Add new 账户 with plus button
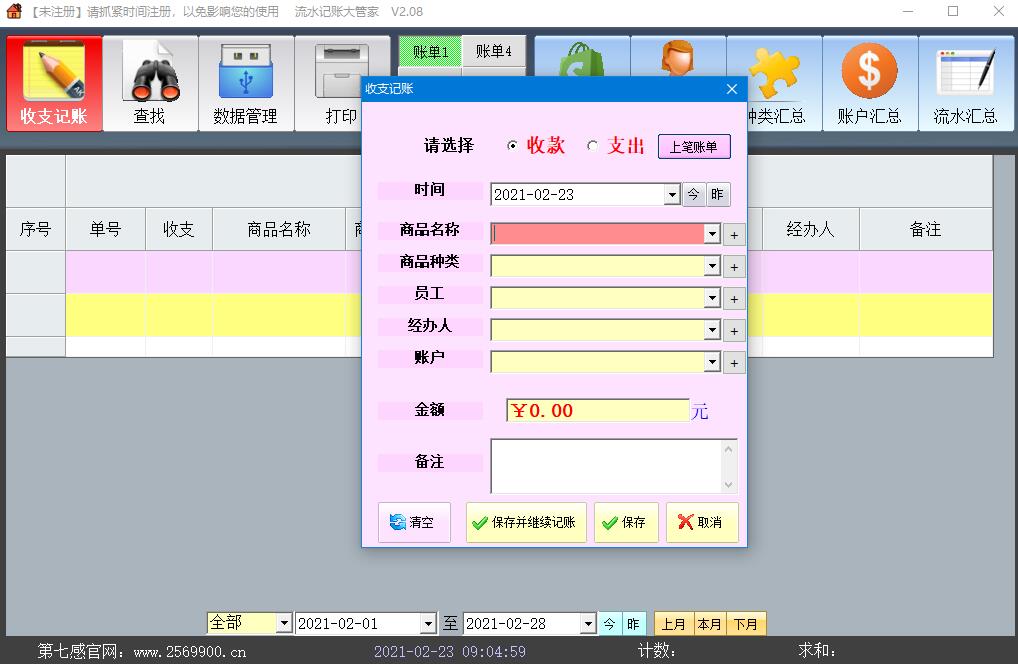This screenshot has width=1018, height=664. click(734, 363)
